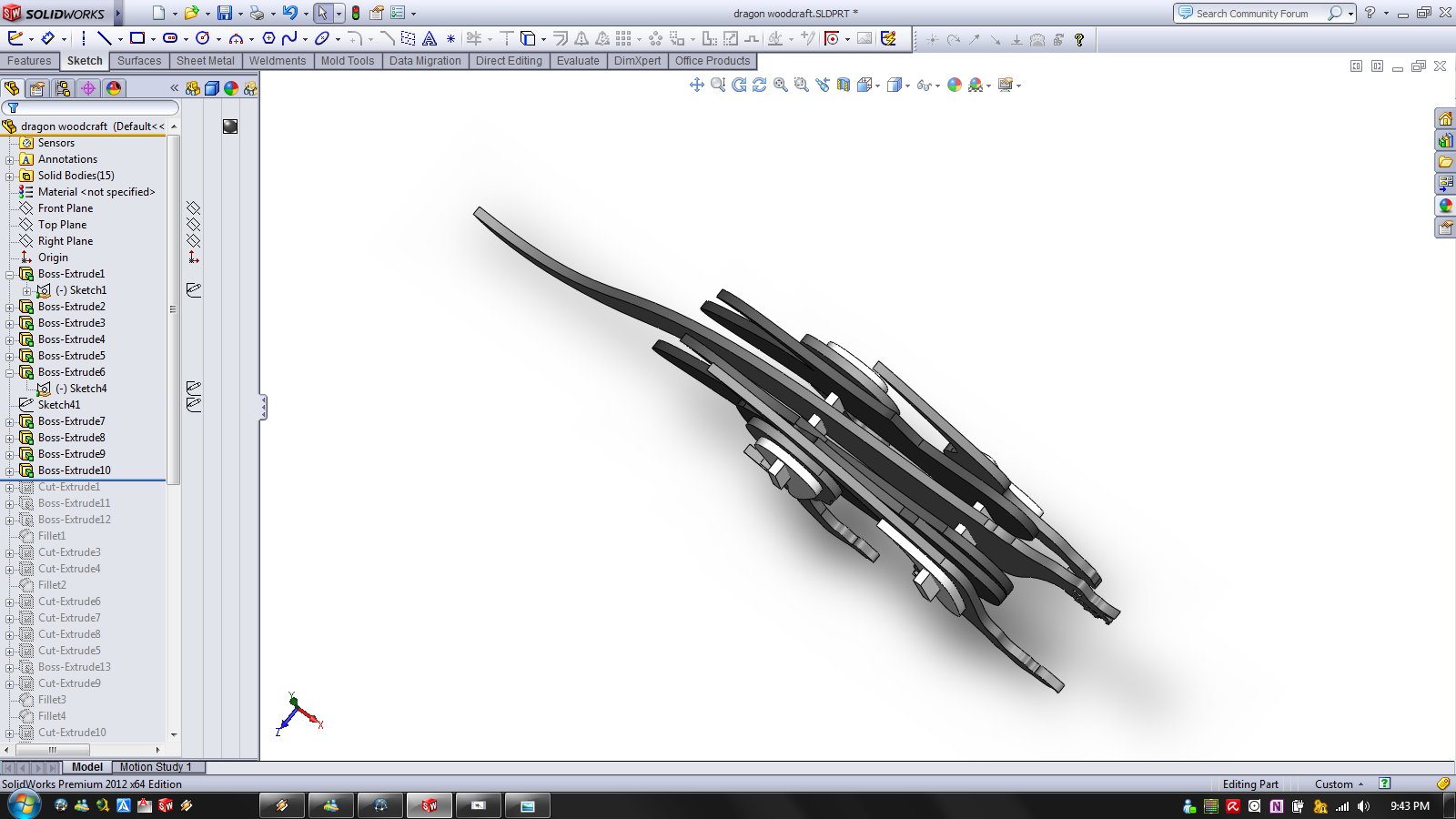The height and width of the screenshot is (819, 1456).
Task: Collapse the Boss-Extrude6 feature node
Action: [x=10, y=372]
